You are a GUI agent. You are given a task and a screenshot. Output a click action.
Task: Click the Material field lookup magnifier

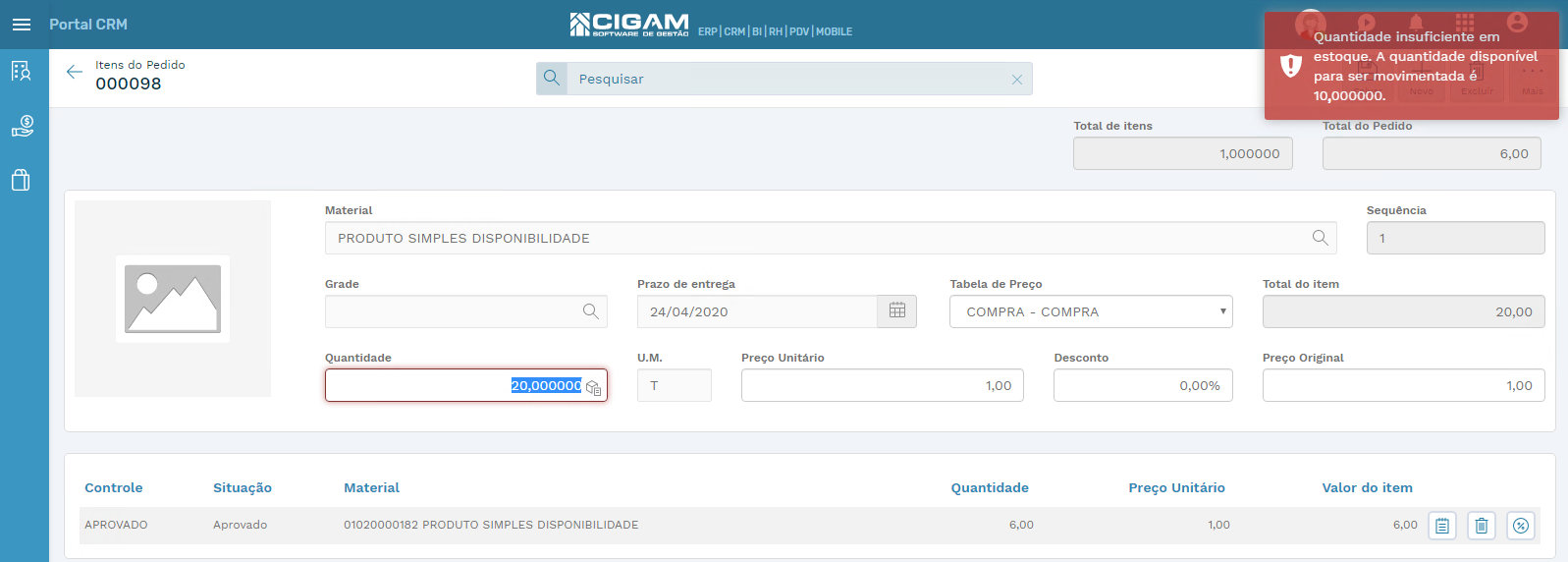[x=1320, y=238]
